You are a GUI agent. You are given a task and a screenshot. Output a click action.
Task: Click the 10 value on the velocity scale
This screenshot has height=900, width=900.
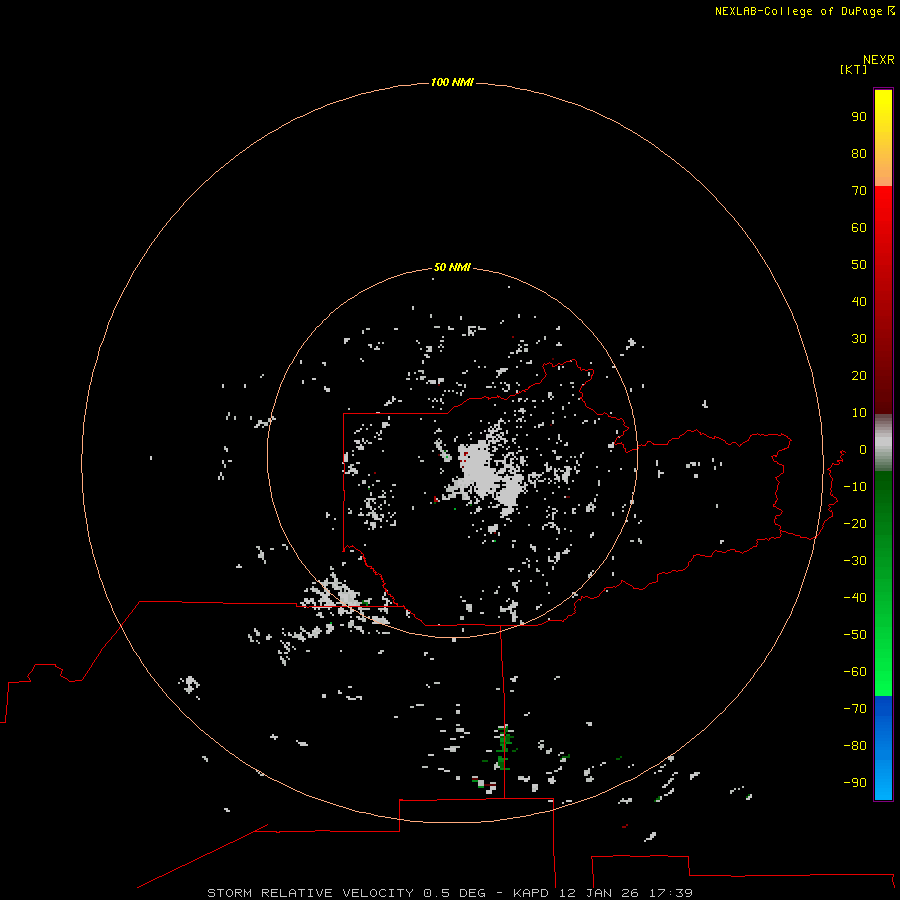[x=859, y=413]
